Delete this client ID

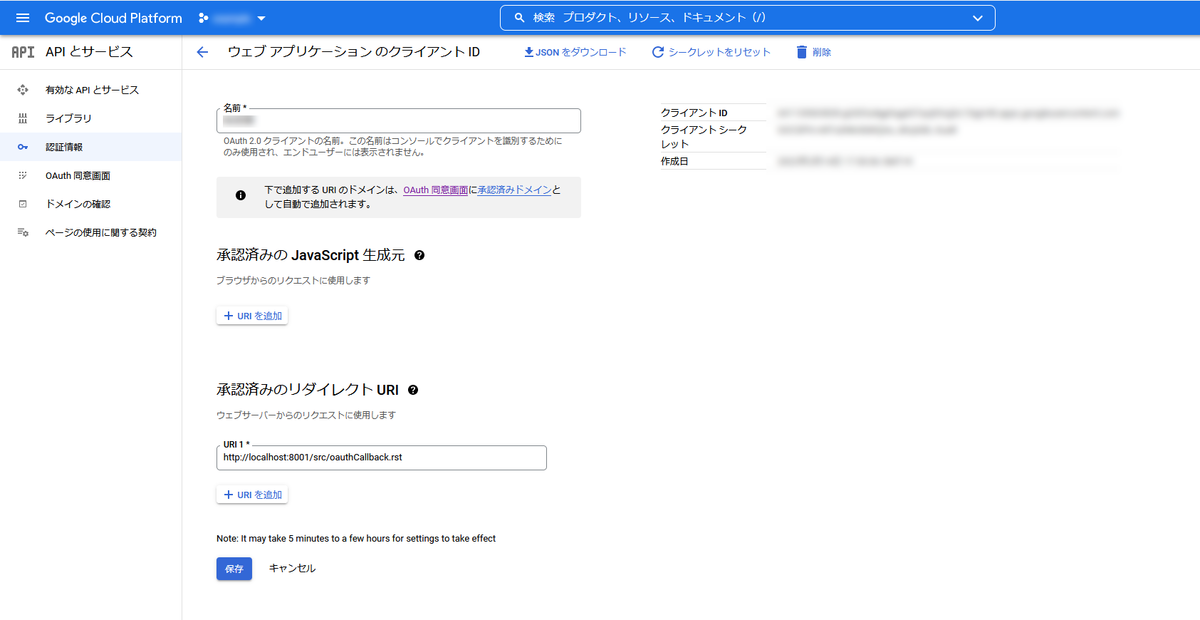point(813,52)
